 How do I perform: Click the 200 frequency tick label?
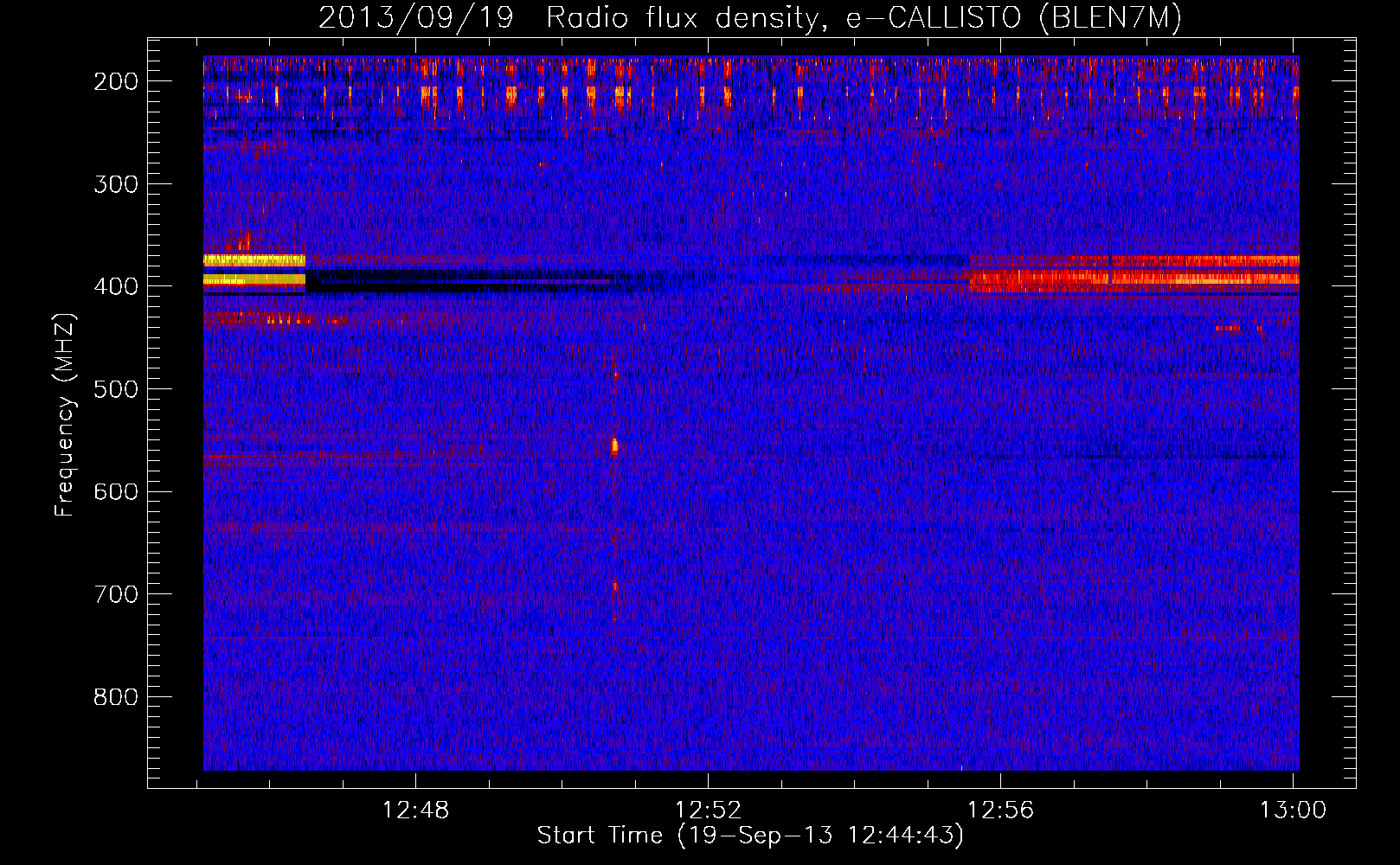tap(116, 81)
